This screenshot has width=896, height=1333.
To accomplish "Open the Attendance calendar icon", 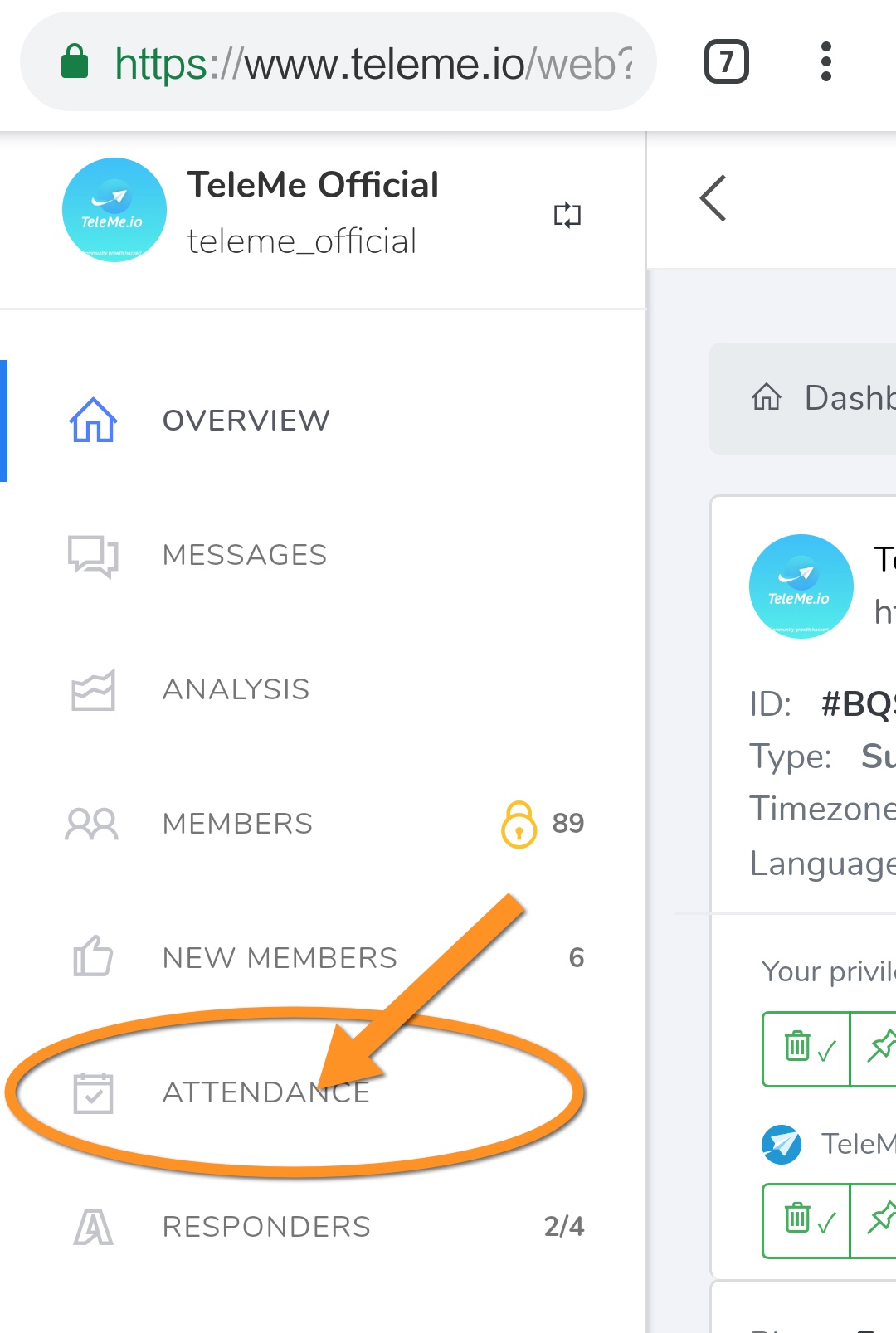I will (93, 1093).
